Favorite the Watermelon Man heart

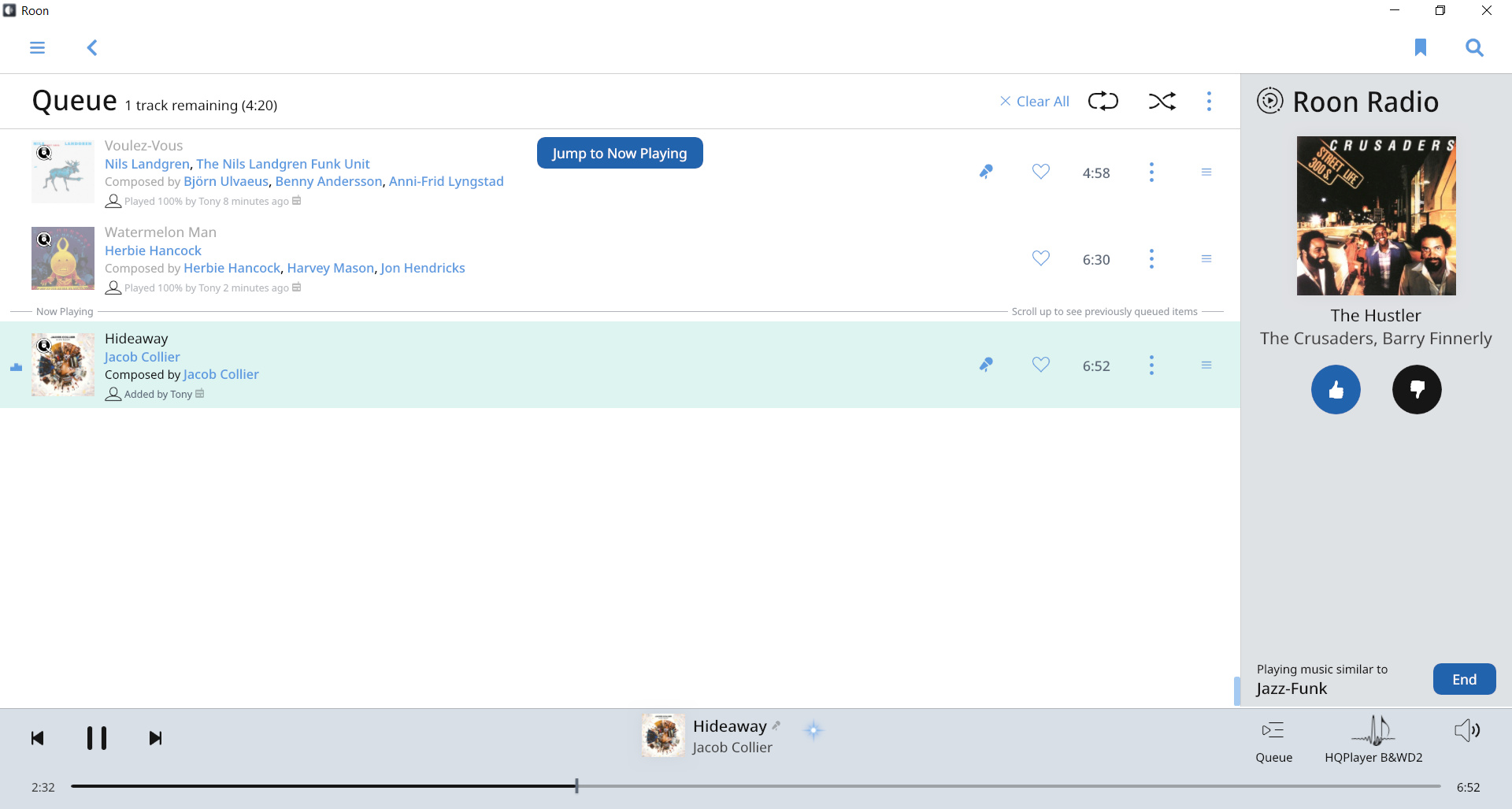click(1041, 258)
